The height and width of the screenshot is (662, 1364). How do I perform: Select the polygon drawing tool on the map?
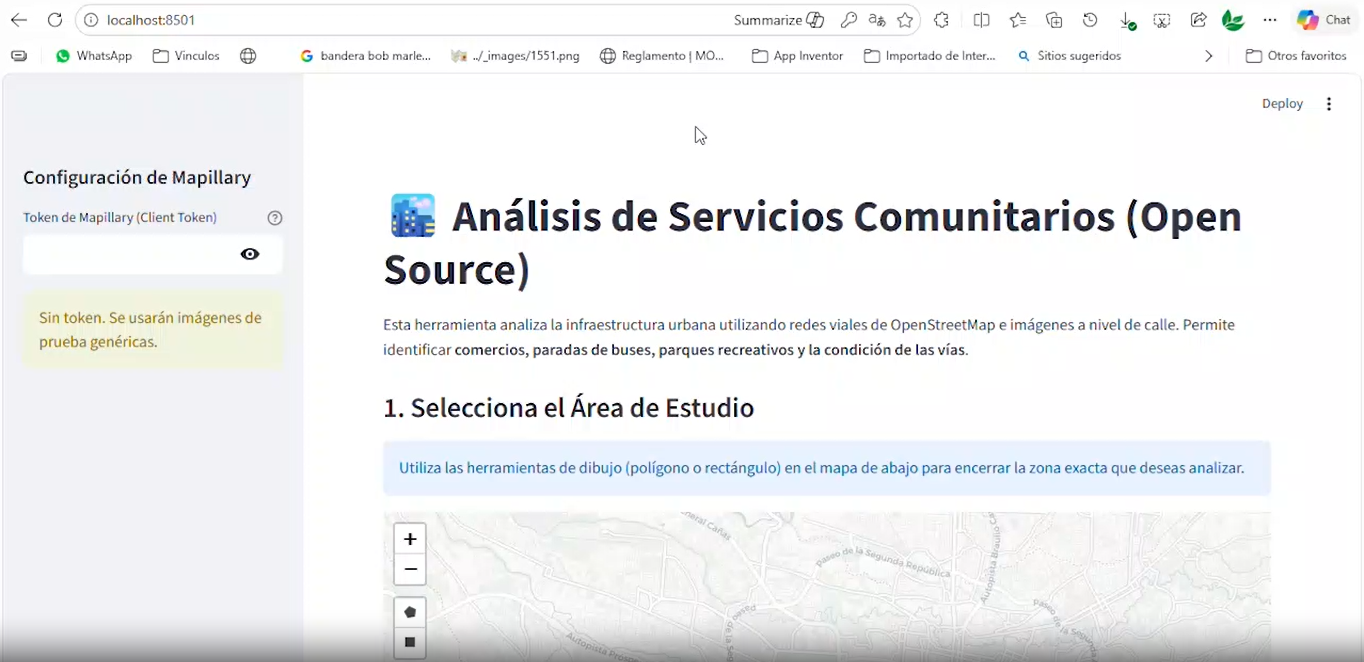point(410,611)
